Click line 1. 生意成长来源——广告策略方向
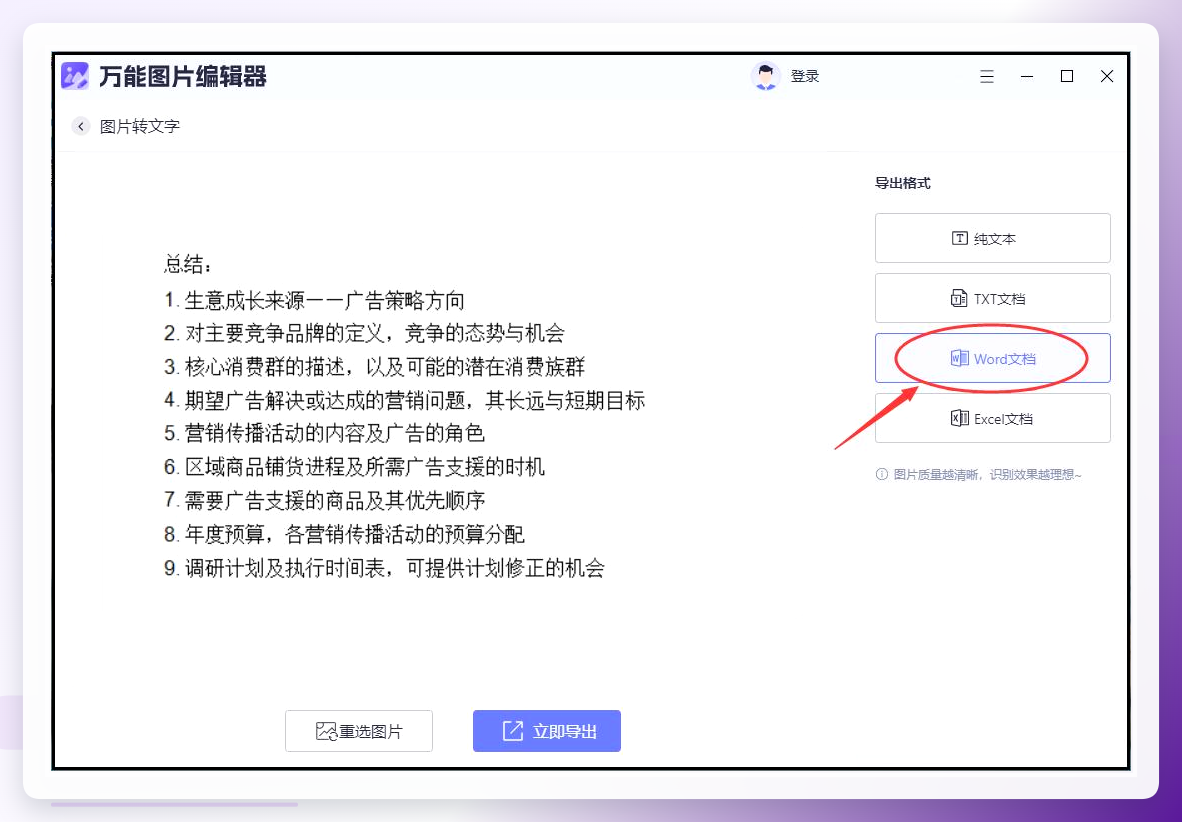The width and height of the screenshot is (1182, 822). tap(314, 300)
